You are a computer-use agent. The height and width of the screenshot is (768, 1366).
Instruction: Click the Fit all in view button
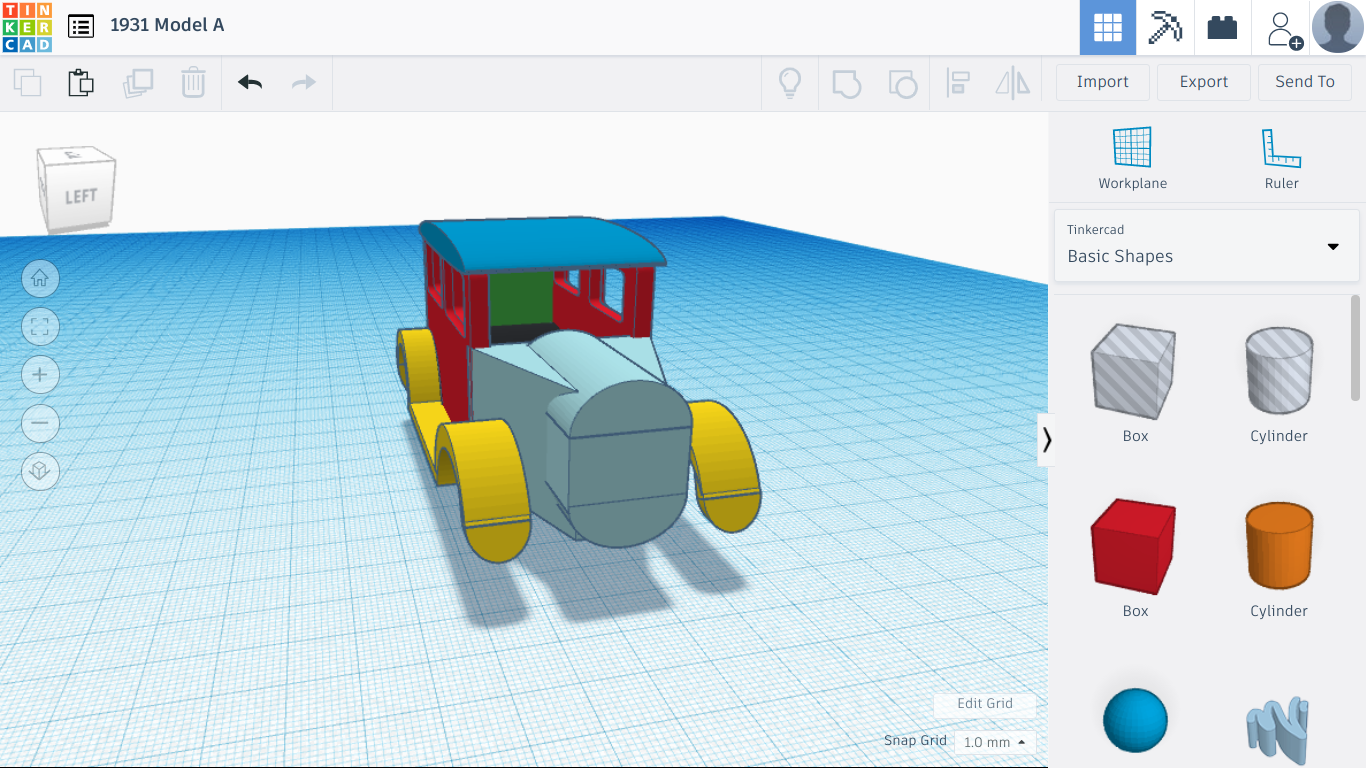tap(40, 326)
